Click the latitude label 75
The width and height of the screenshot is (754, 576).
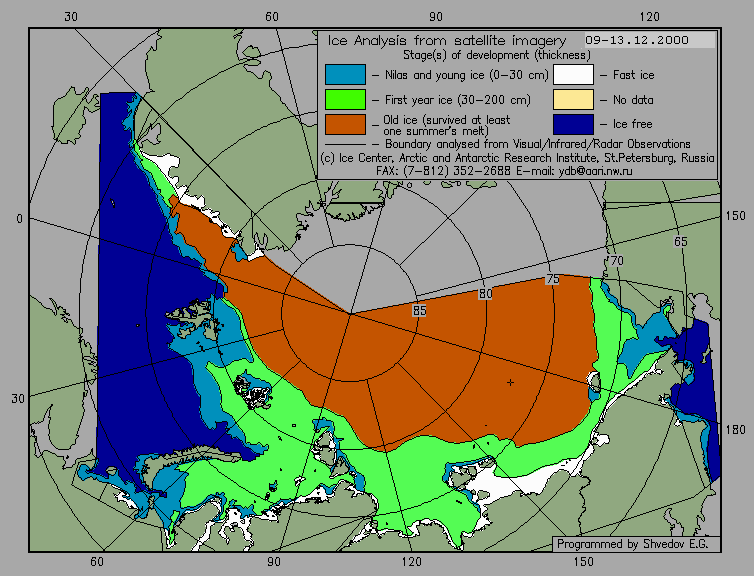pos(553,279)
